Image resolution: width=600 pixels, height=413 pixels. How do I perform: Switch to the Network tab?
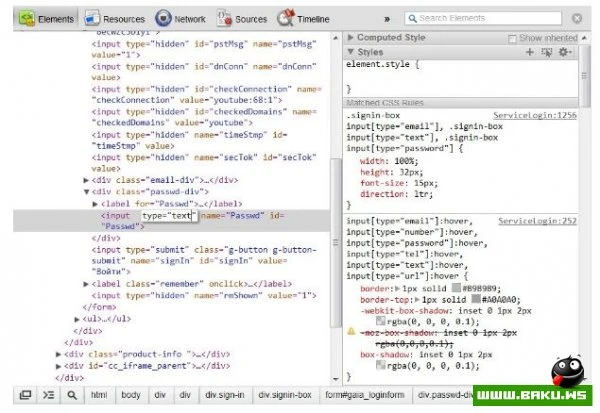pos(180,18)
